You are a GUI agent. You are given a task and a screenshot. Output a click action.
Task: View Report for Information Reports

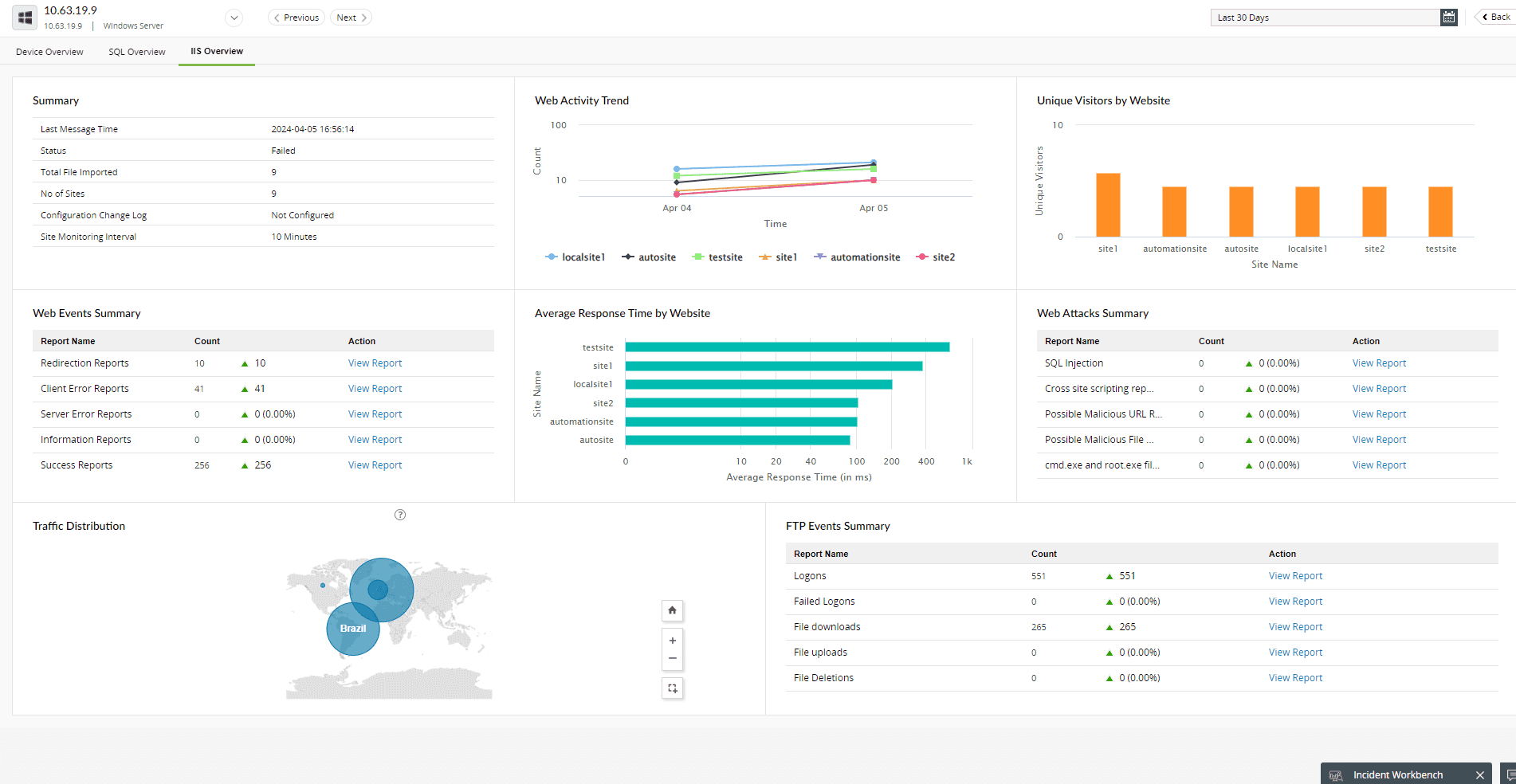click(x=375, y=440)
